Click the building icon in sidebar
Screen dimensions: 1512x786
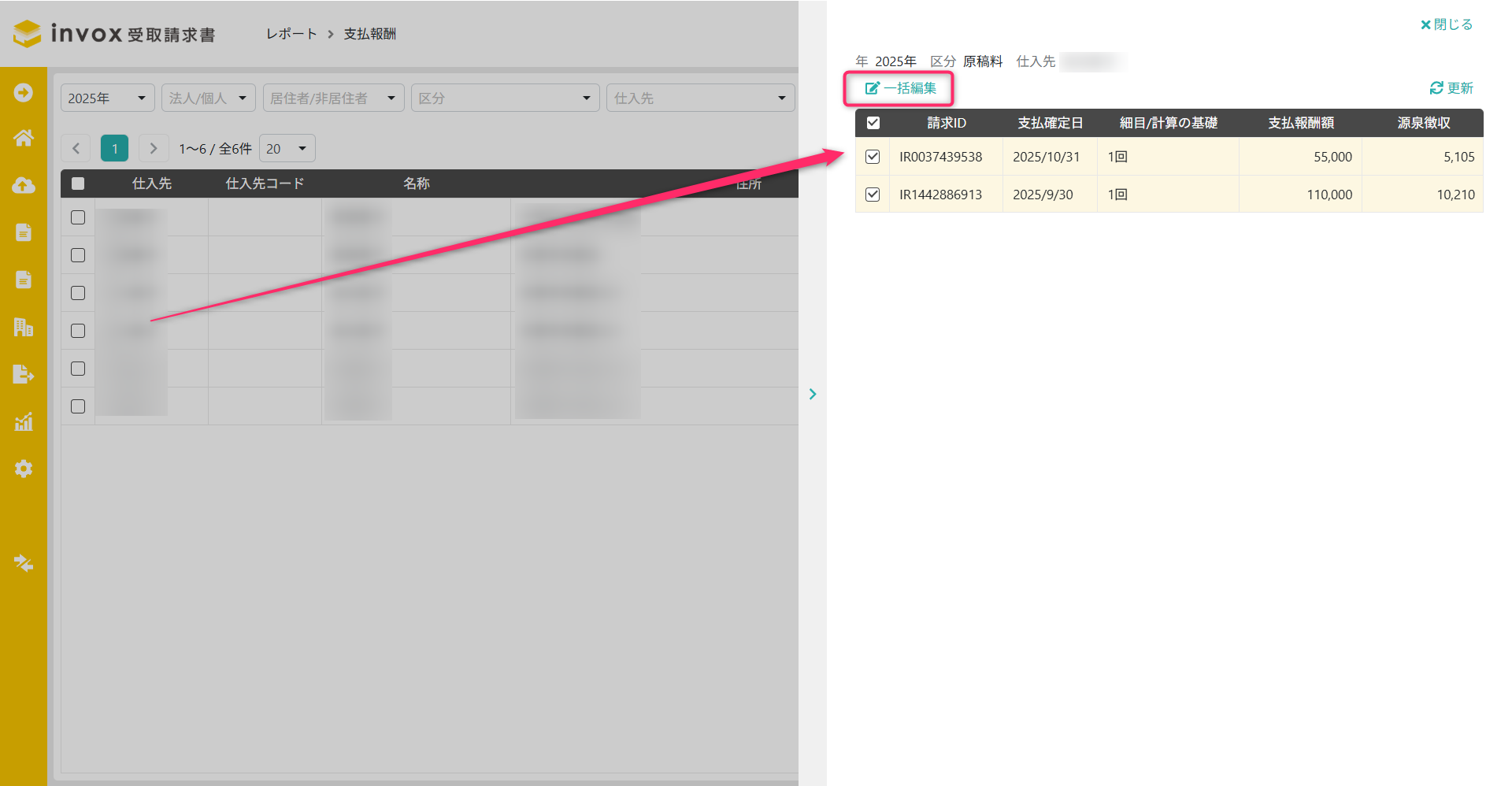click(x=24, y=327)
